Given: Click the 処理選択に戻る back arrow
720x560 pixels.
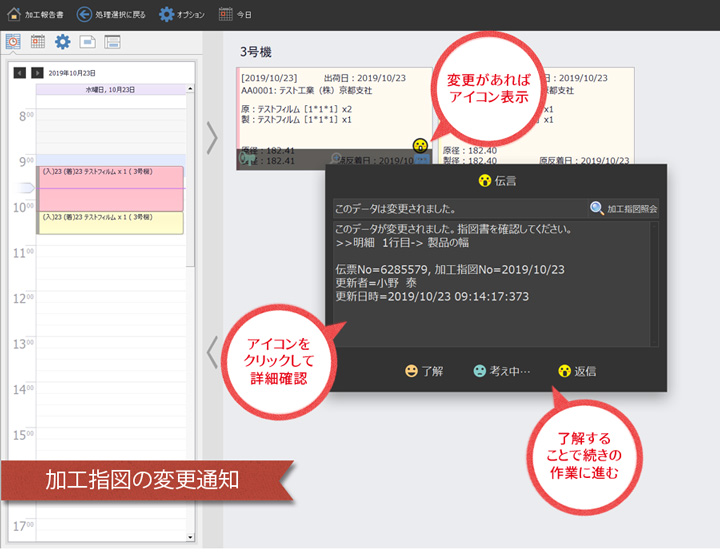Looking at the screenshot, I should [x=85, y=14].
